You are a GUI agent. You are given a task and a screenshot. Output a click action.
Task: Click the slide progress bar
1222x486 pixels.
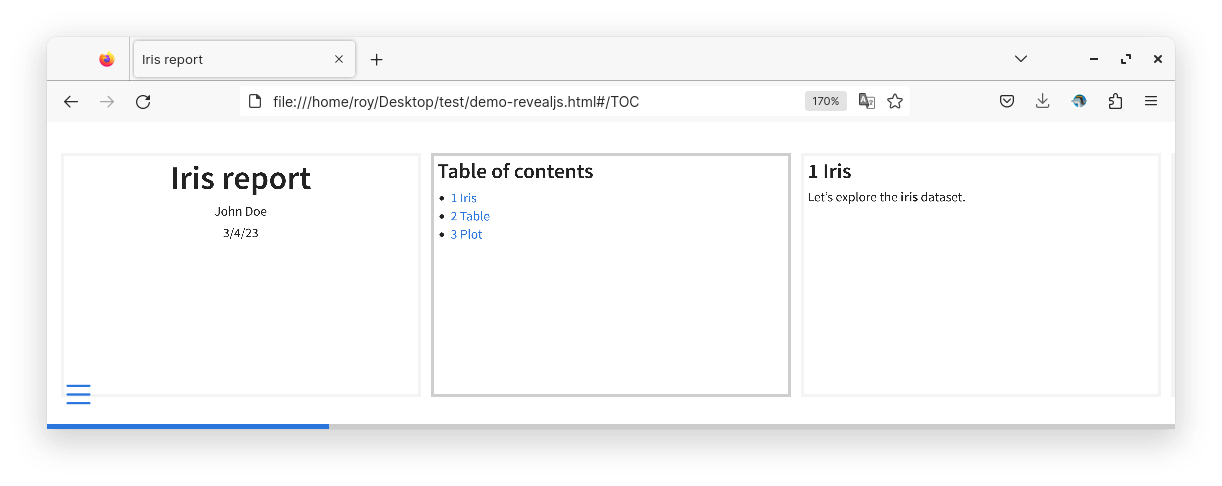coord(610,426)
